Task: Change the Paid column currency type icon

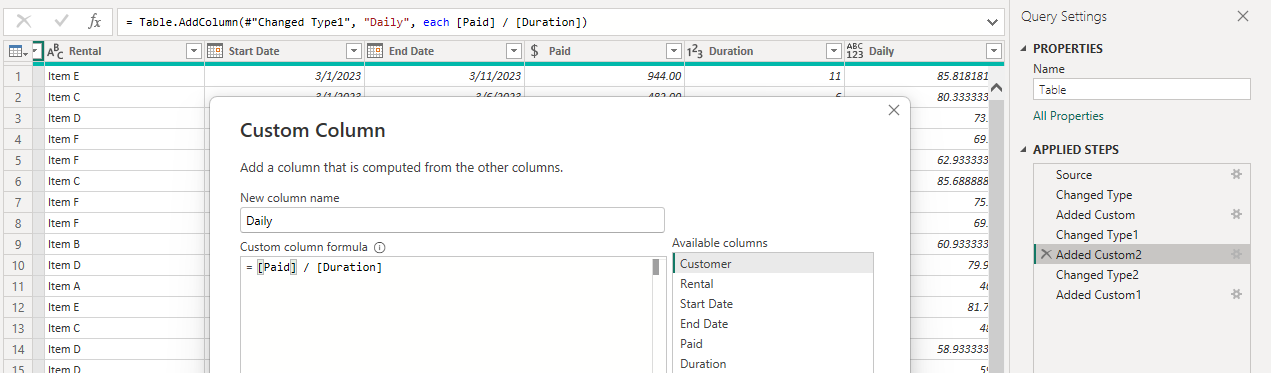Action: pyautogui.click(x=535, y=51)
